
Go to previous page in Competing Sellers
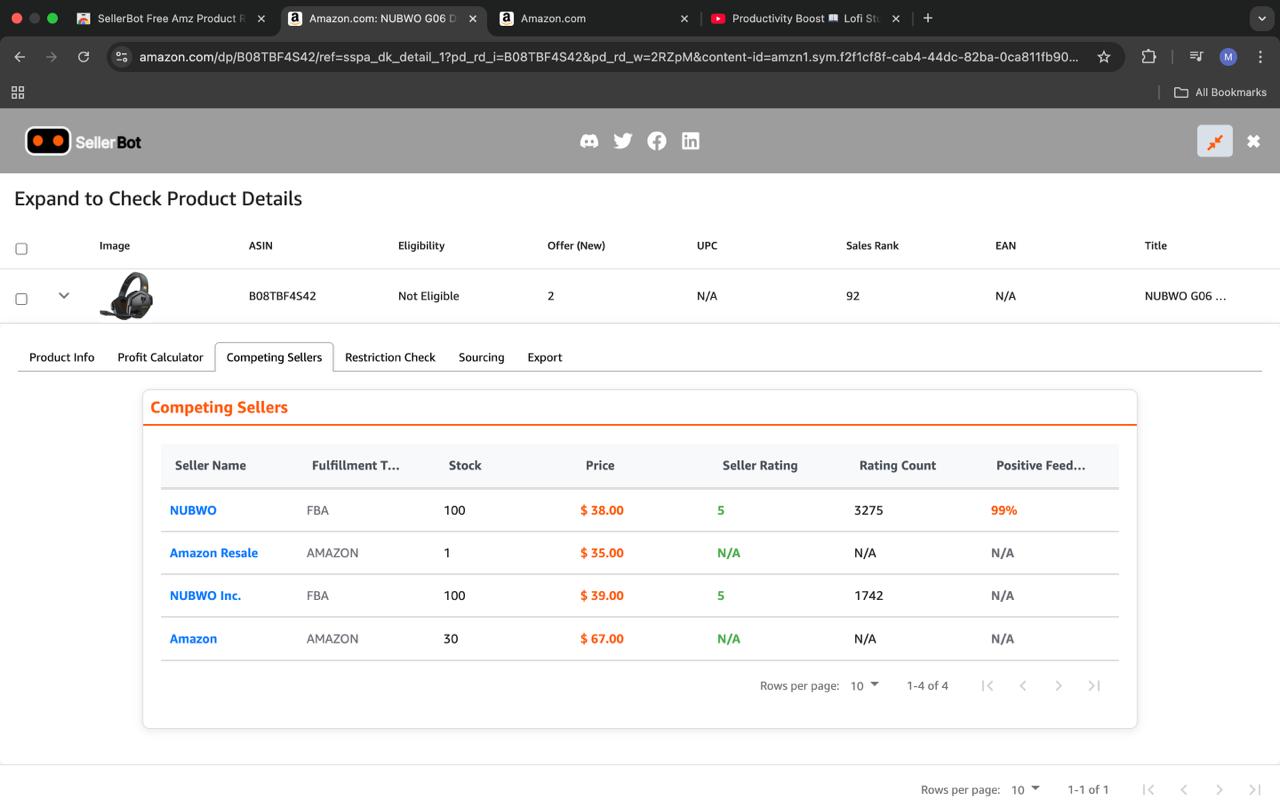point(1023,686)
